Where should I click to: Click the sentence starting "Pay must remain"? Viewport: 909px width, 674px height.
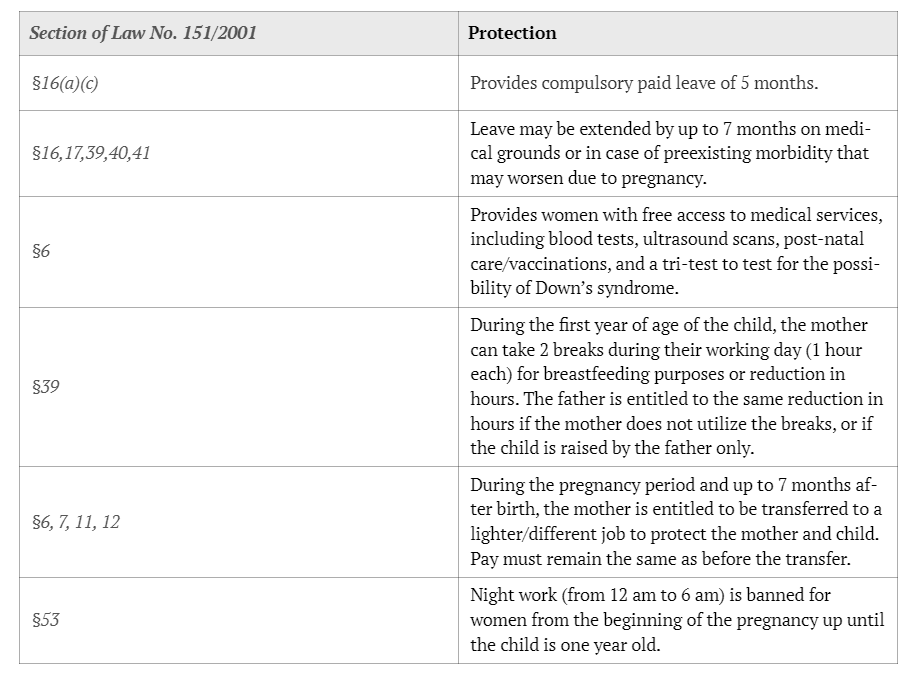click(x=659, y=557)
